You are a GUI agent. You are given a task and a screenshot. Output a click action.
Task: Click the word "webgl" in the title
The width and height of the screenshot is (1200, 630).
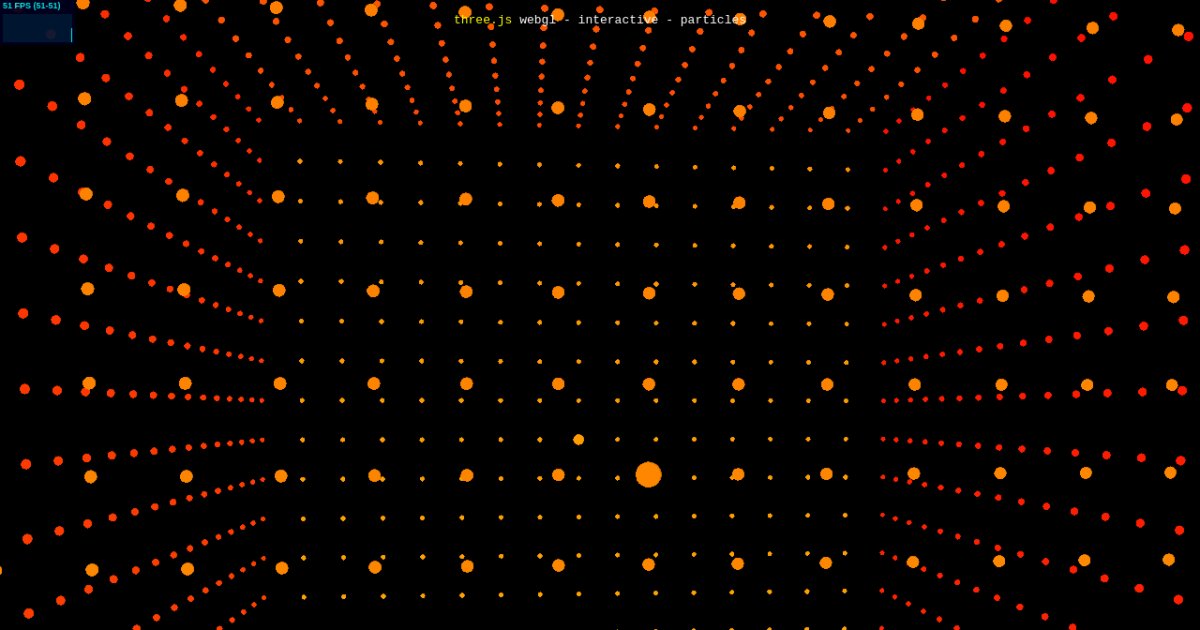(x=539, y=20)
